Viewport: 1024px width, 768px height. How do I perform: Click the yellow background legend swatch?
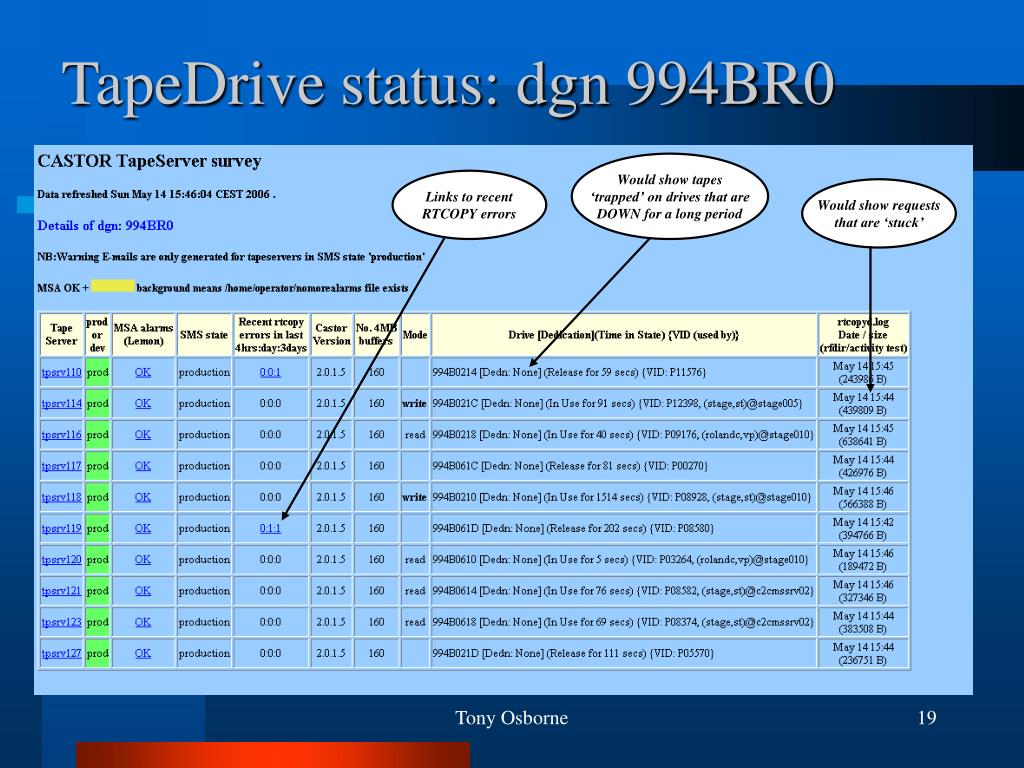click(113, 286)
